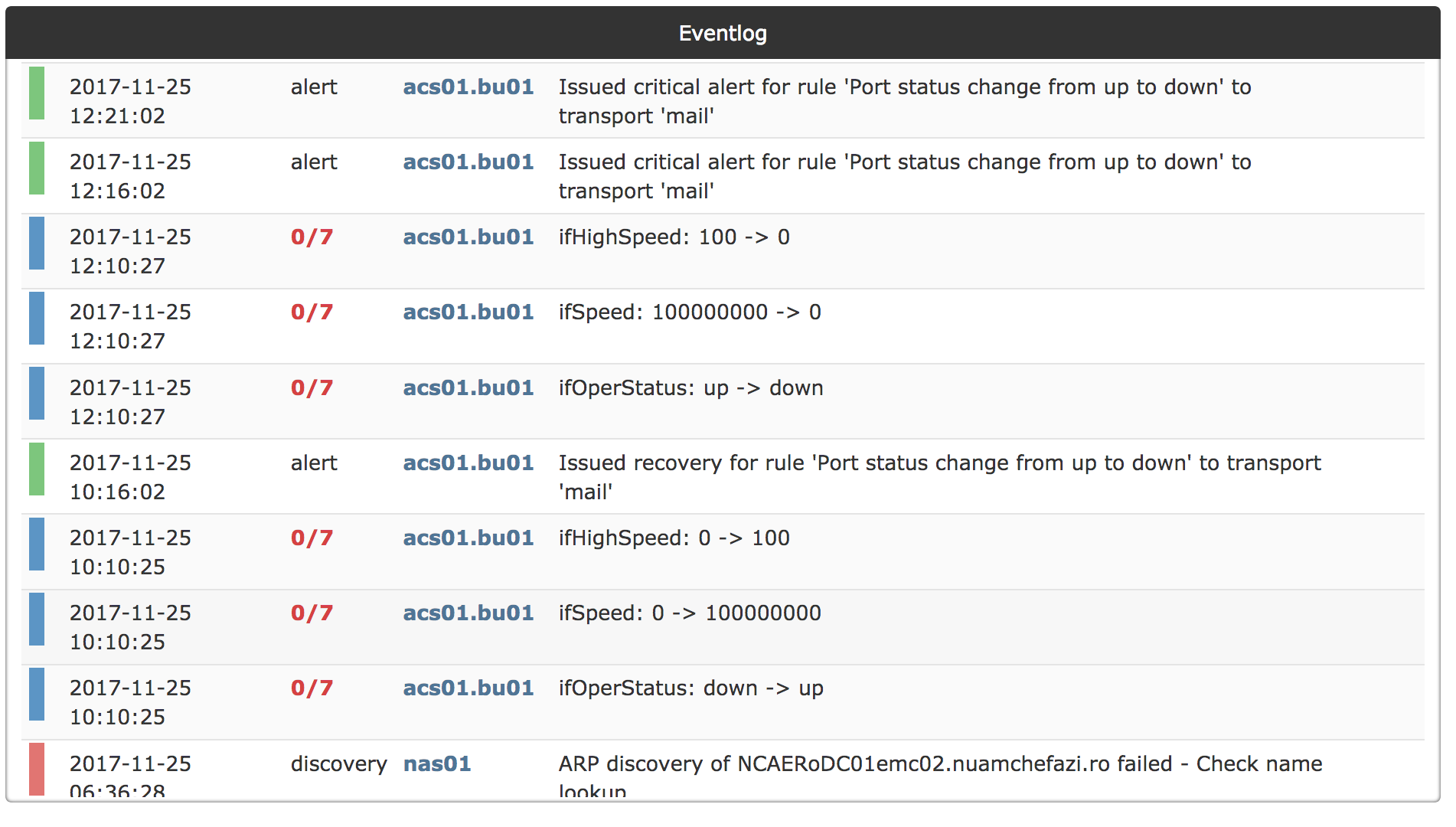Click green severity bar of 10:16:02 recovery

37,469
